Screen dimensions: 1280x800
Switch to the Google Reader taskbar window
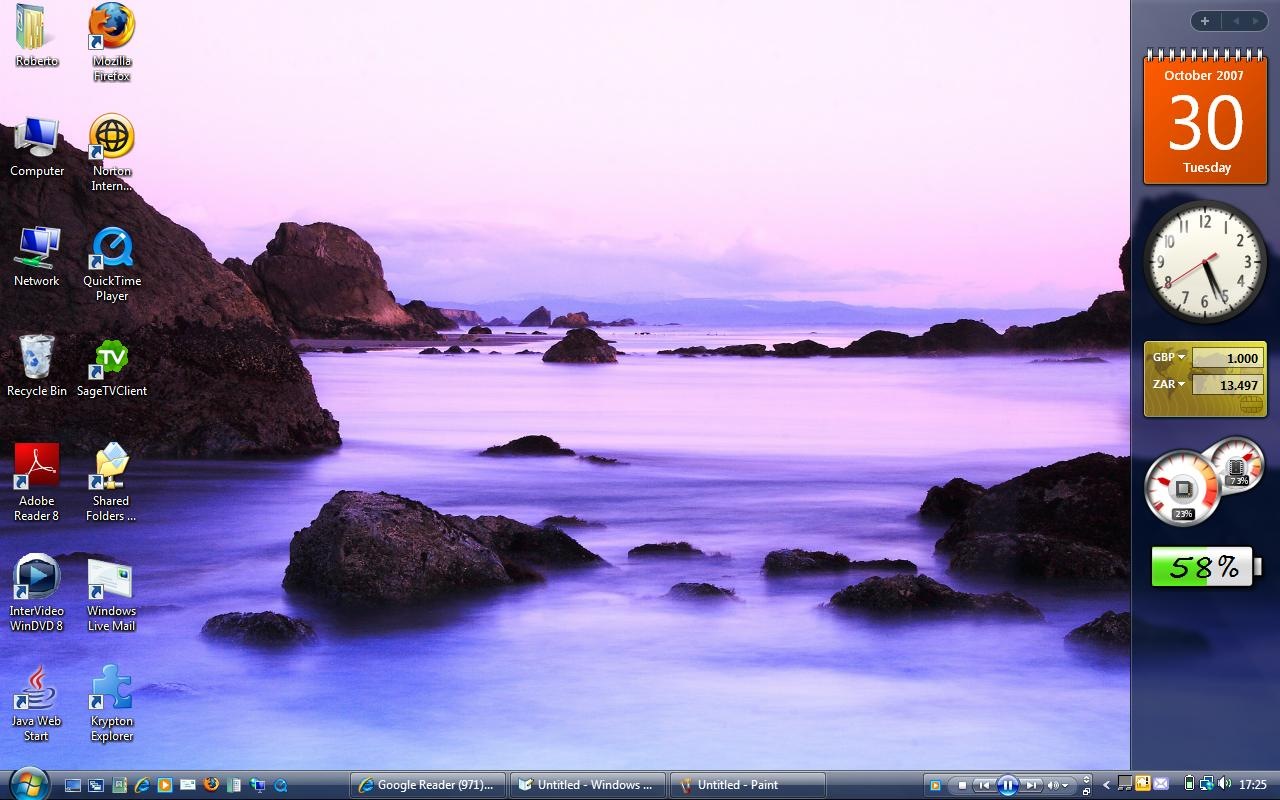[428, 785]
